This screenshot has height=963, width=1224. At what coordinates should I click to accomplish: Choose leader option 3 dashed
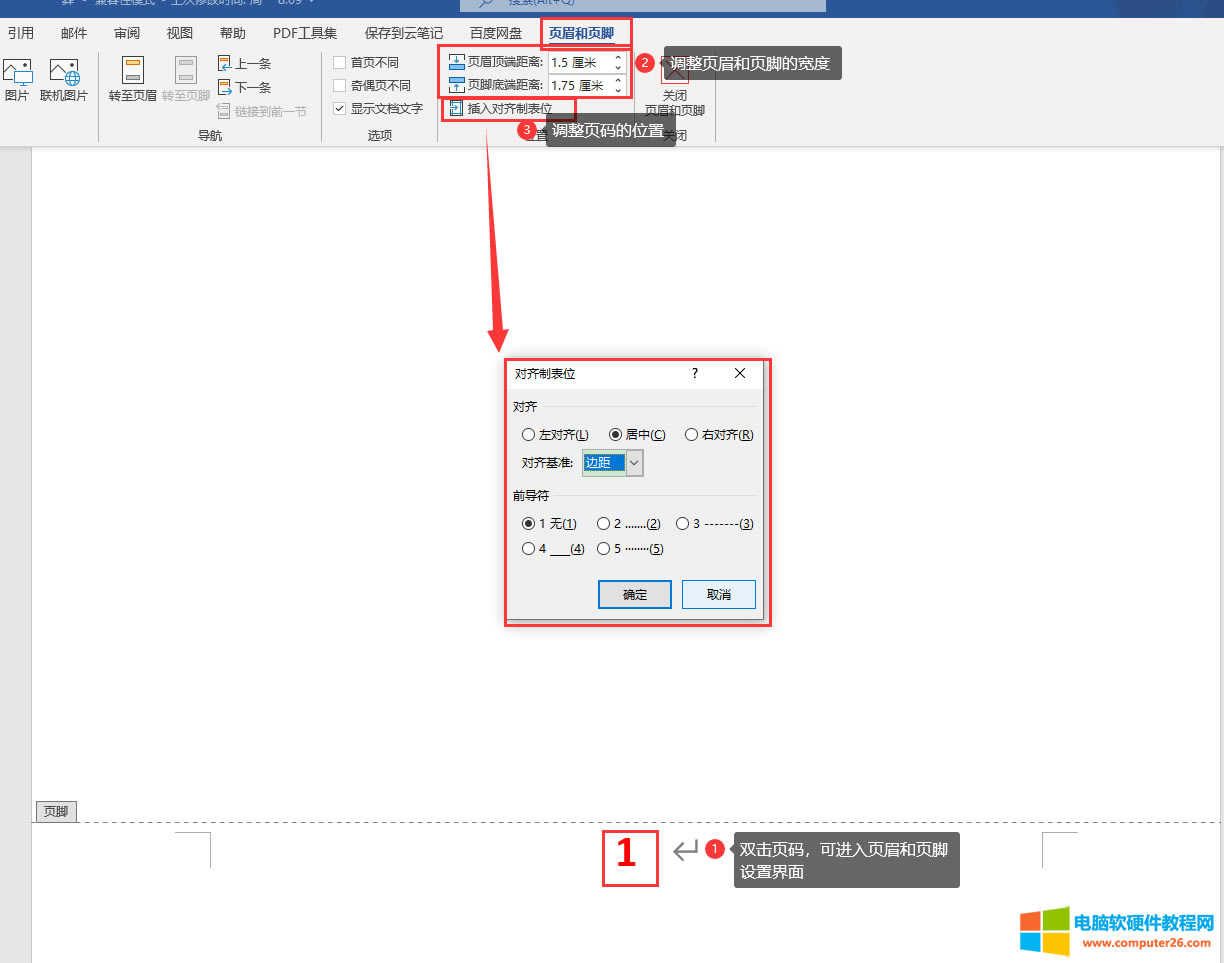pos(682,523)
